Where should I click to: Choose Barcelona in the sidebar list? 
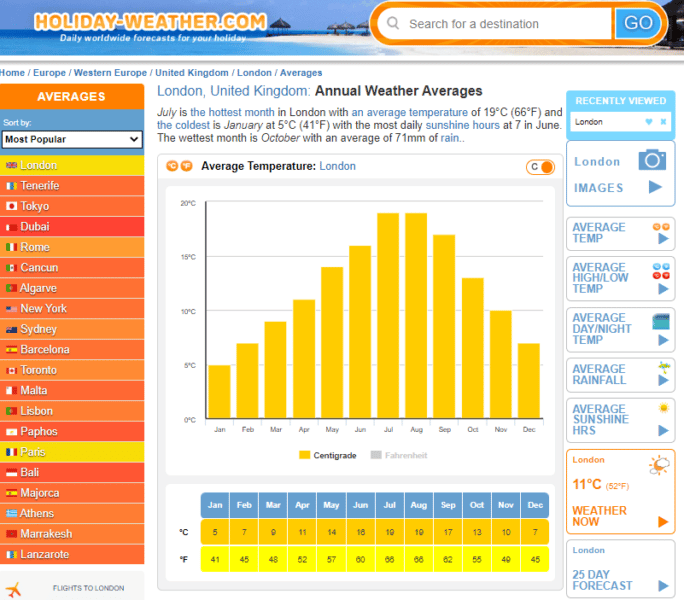72,350
